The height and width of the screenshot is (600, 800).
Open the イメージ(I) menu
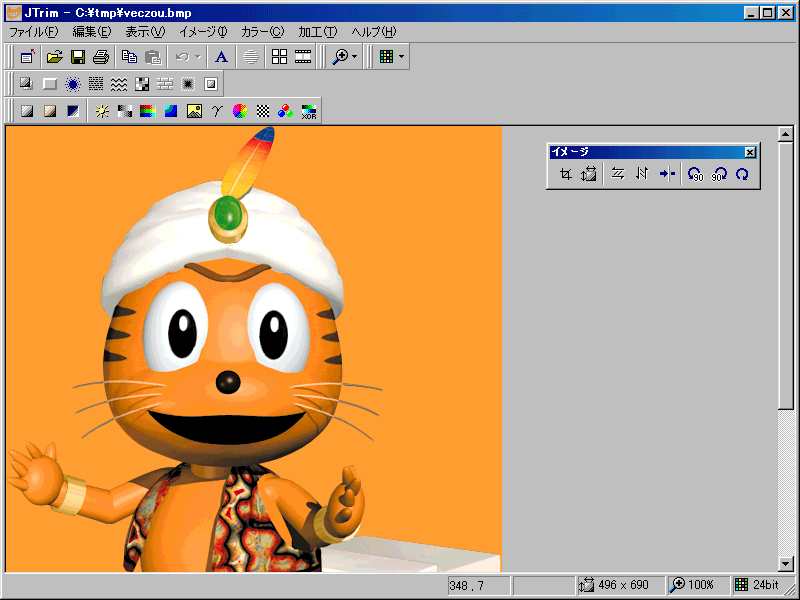(203, 32)
